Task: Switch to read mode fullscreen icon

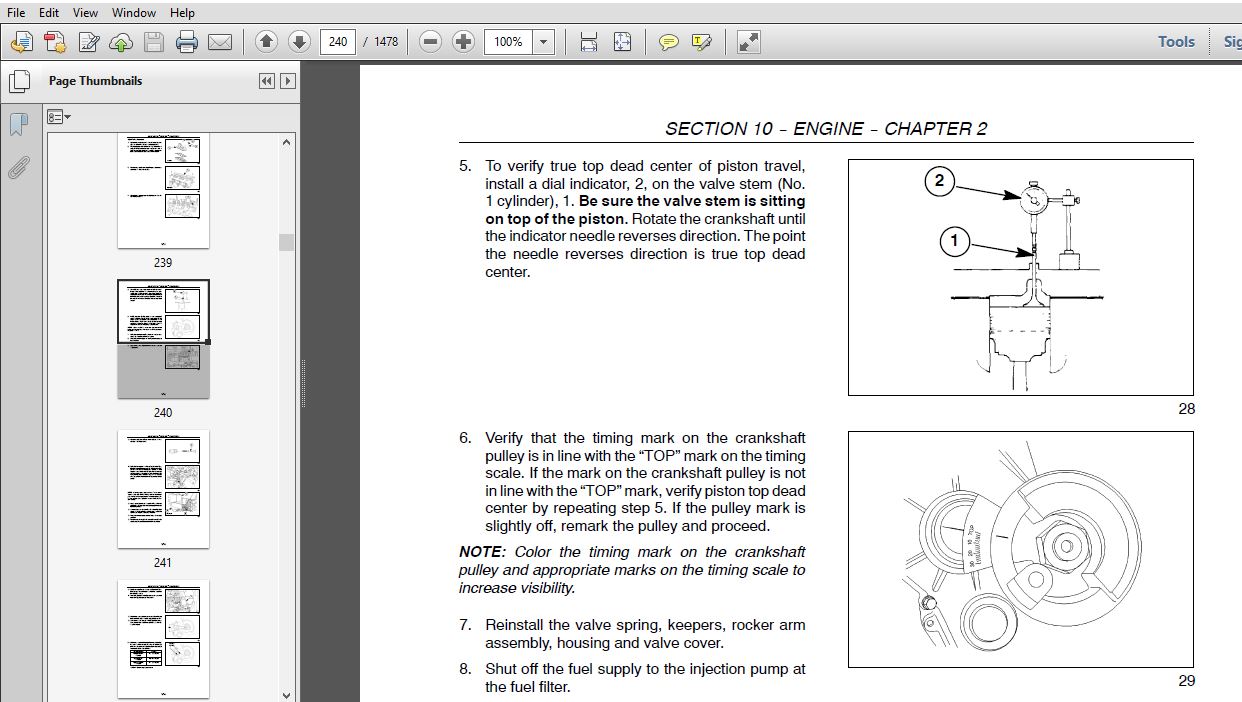Action: point(748,42)
